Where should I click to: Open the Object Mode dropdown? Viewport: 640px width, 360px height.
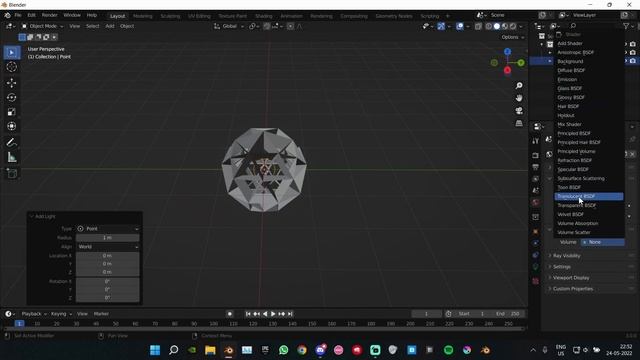pos(43,26)
